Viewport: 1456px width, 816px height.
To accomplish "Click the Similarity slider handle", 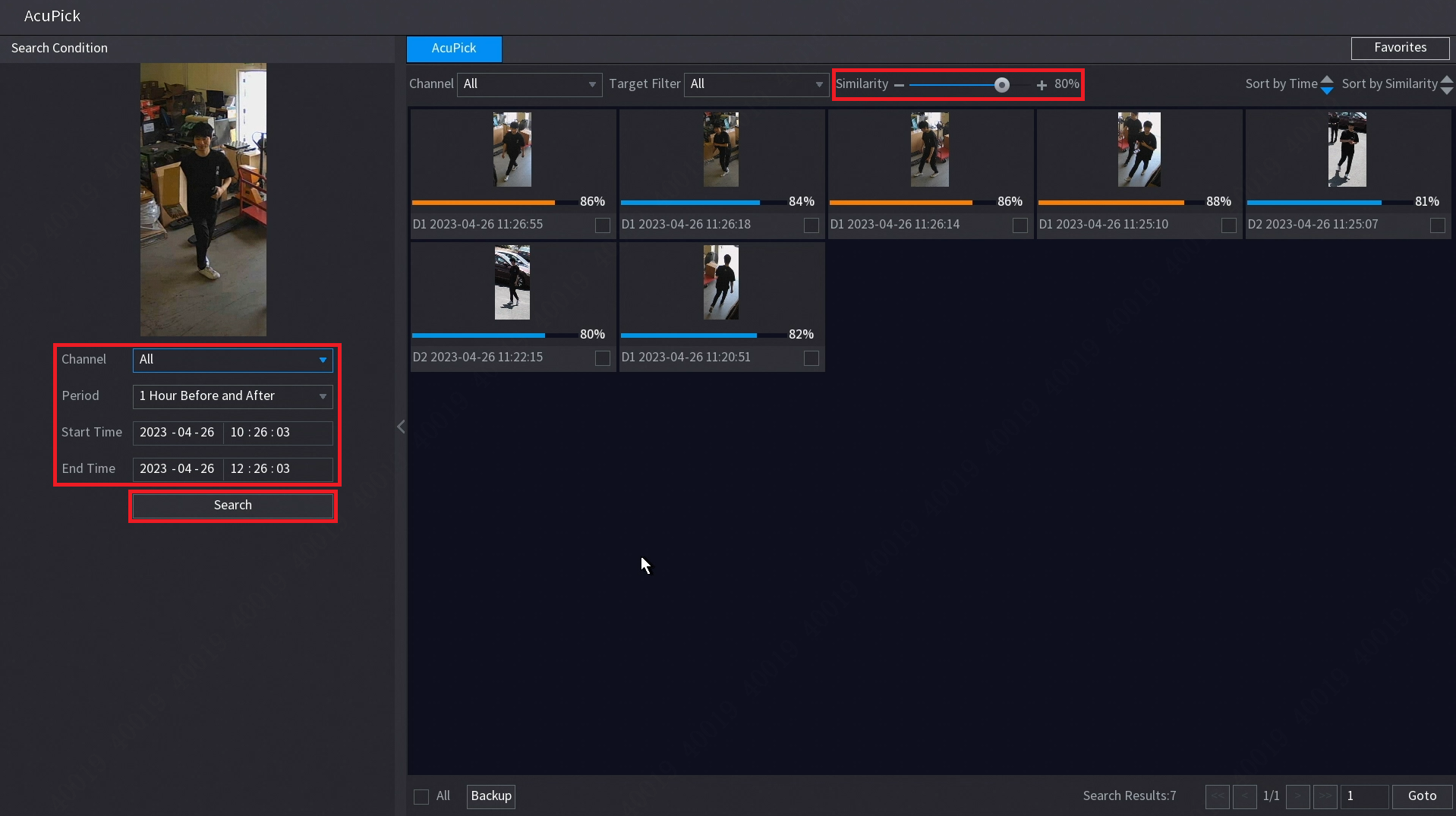I will click(1001, 85).
